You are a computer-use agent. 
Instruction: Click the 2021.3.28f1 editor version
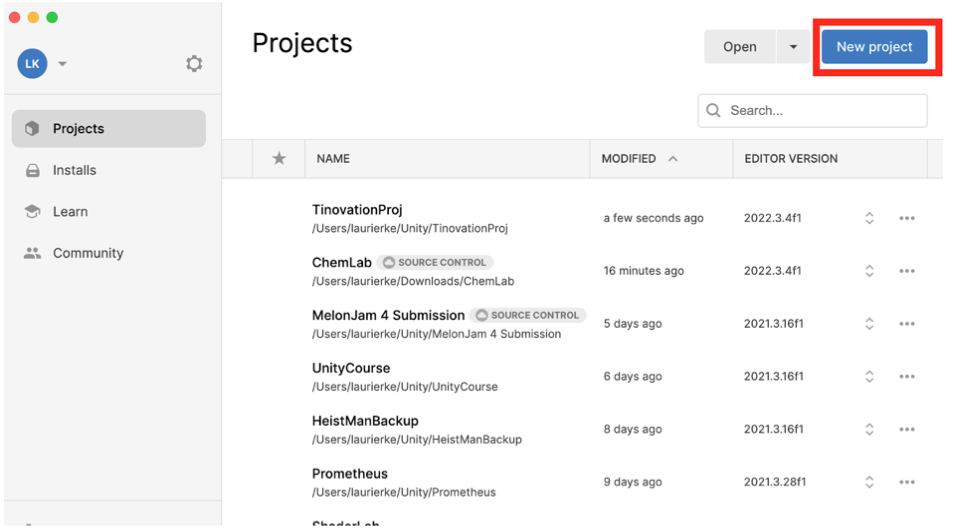(x=775, y=482)
